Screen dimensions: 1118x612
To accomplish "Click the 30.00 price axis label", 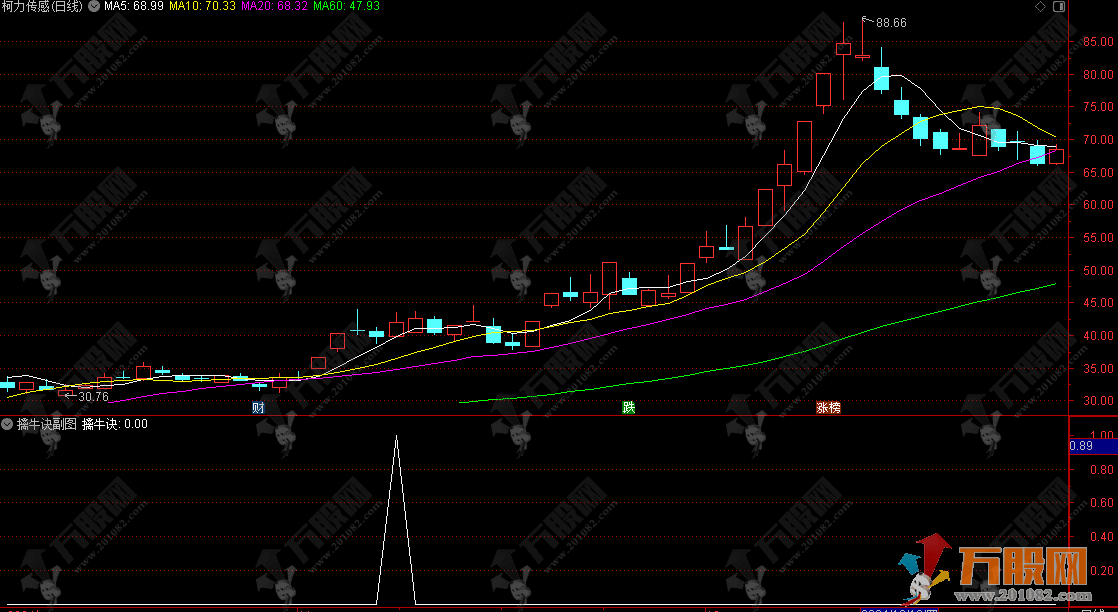I will coord(1098,401).
